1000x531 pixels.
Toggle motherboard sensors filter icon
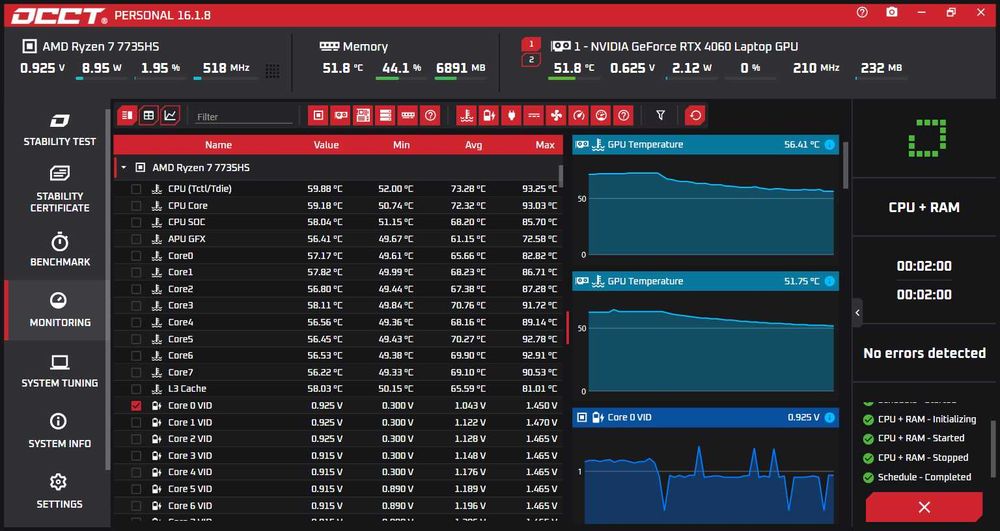[x=363, y=115]
